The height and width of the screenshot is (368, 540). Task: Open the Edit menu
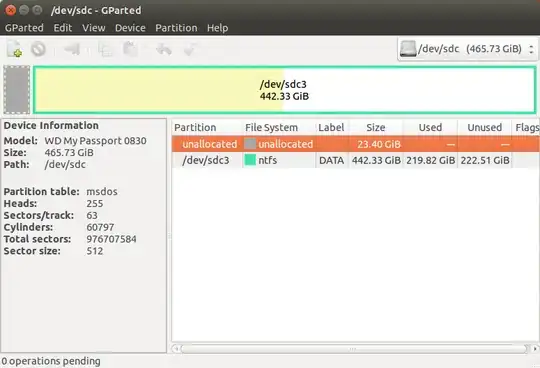63,28
